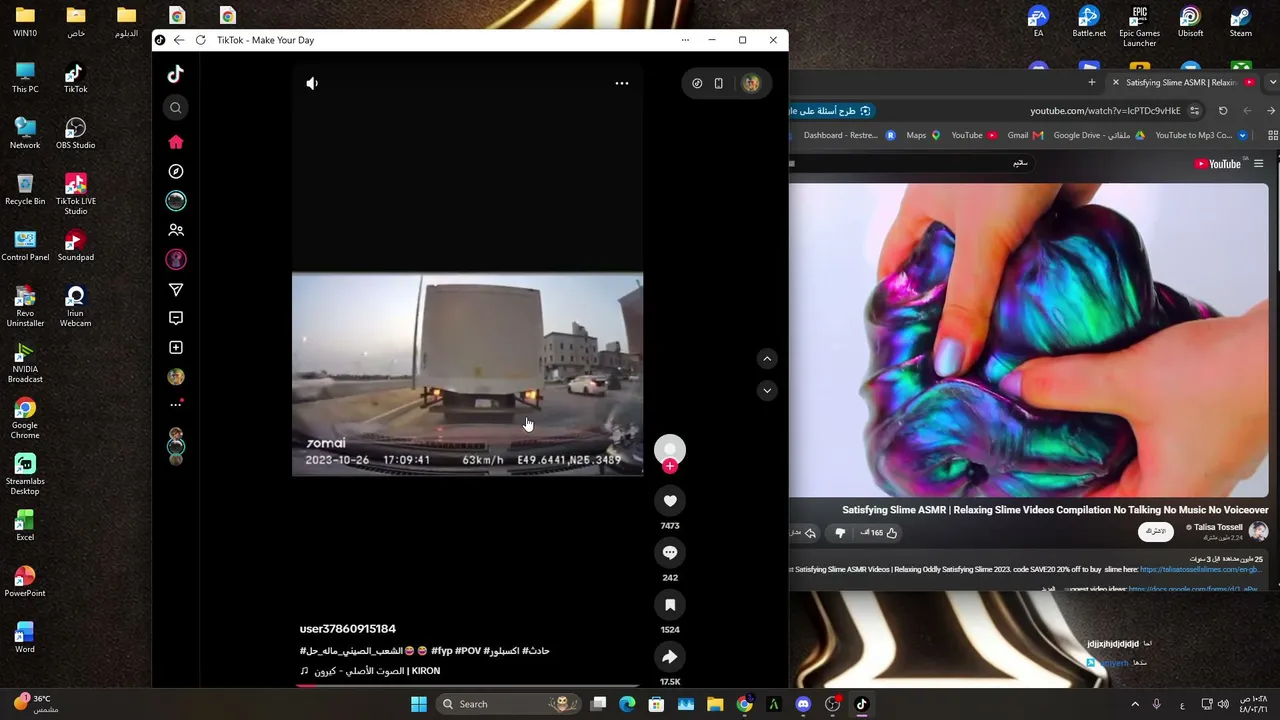
Task: Like the TikTok video with the heart
Action: [670, 501]
